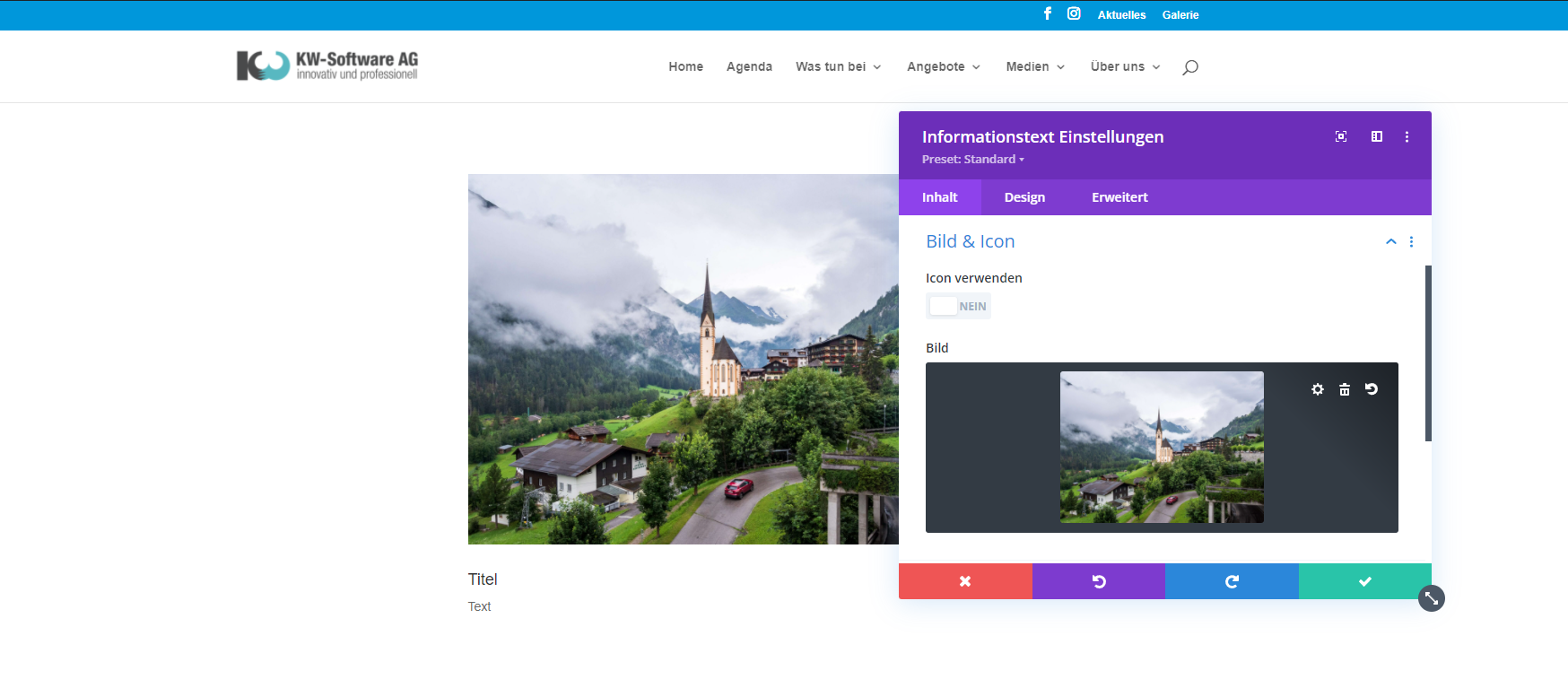Delete the image with trash icon
The height and width of the screenshot is (688, 1568).
coord(1345,389)
